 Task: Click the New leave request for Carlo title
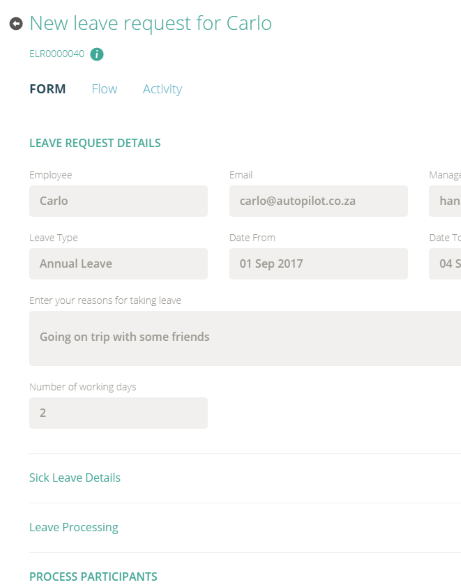click(151, 24)
